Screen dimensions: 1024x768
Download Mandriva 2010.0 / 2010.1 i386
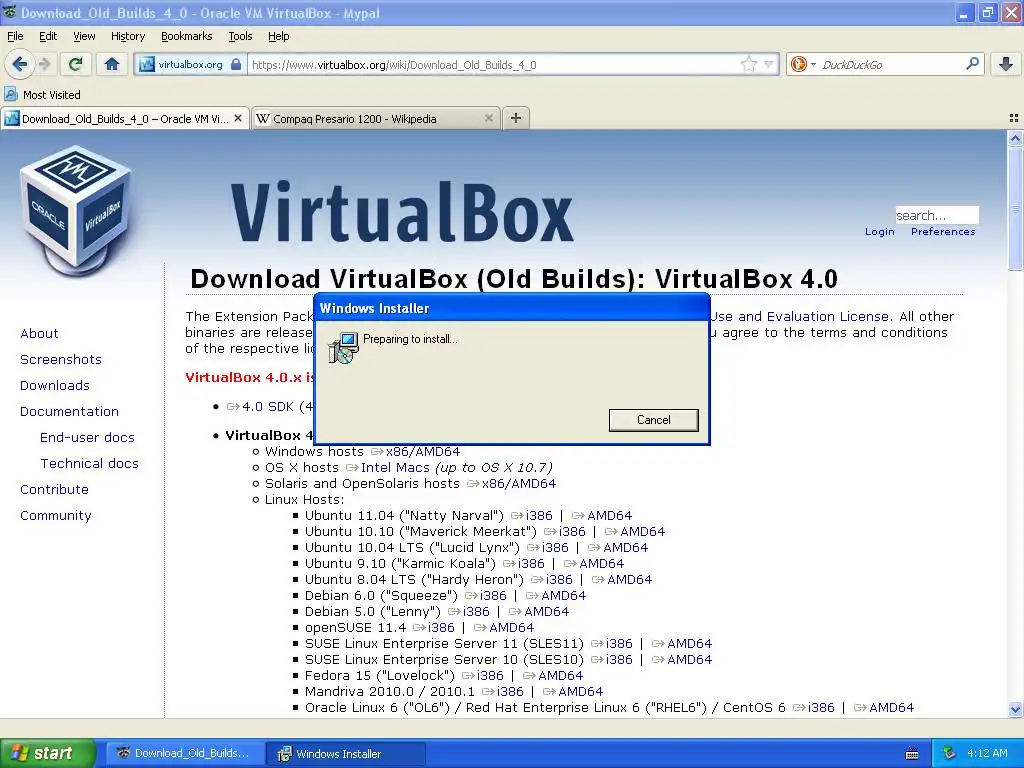(502, 692)
